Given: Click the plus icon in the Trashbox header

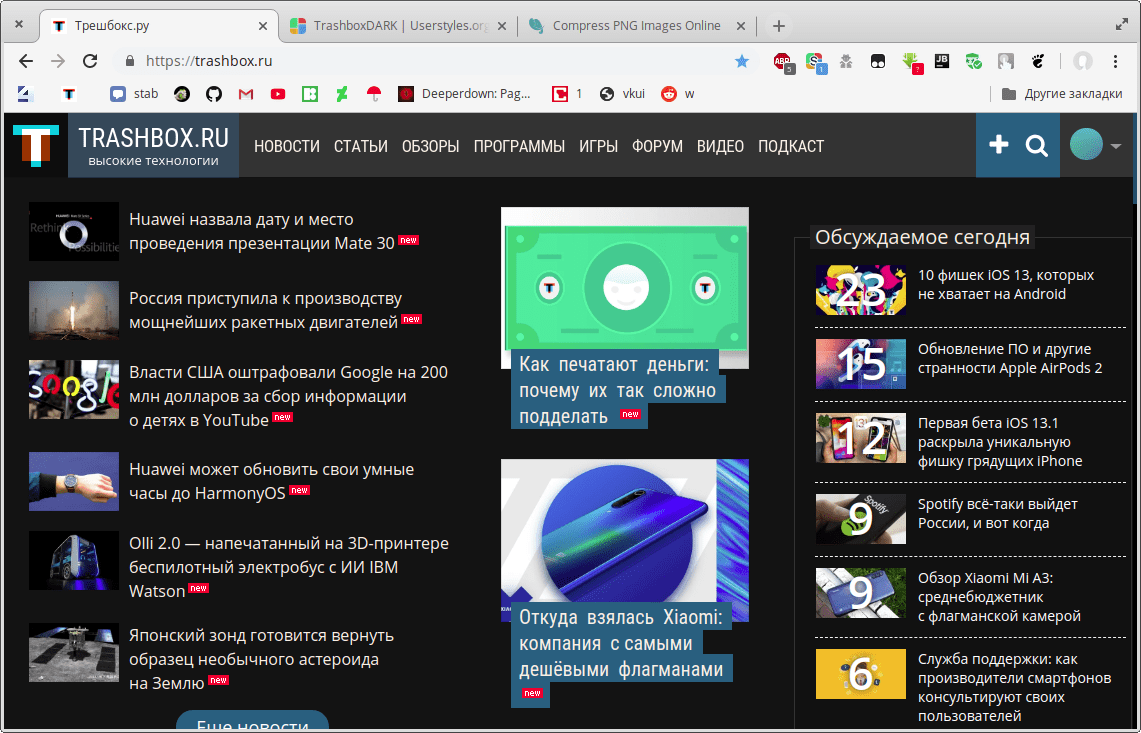Looking at the screenshot, I should click(x=998, y=146).
